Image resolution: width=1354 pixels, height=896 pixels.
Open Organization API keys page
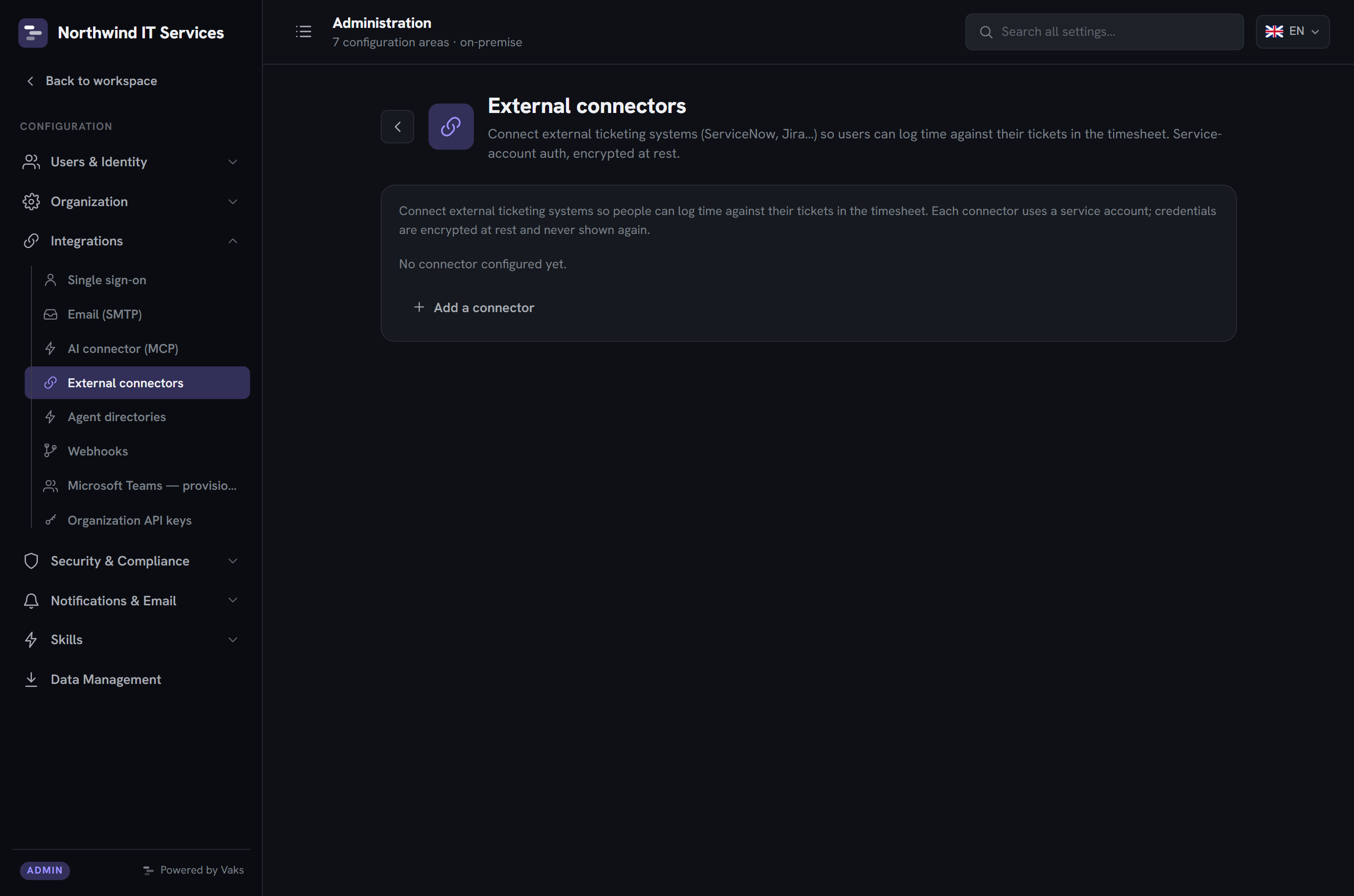pos(137,520)
